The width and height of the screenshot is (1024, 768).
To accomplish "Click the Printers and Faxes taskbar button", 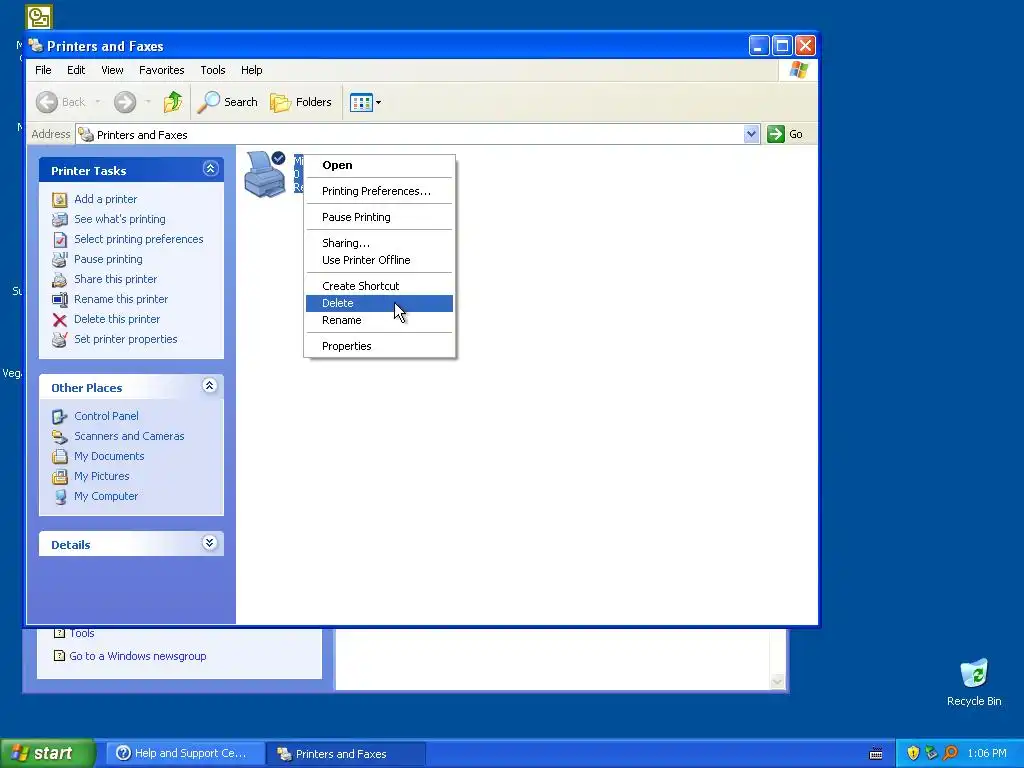I will point(347,753).
